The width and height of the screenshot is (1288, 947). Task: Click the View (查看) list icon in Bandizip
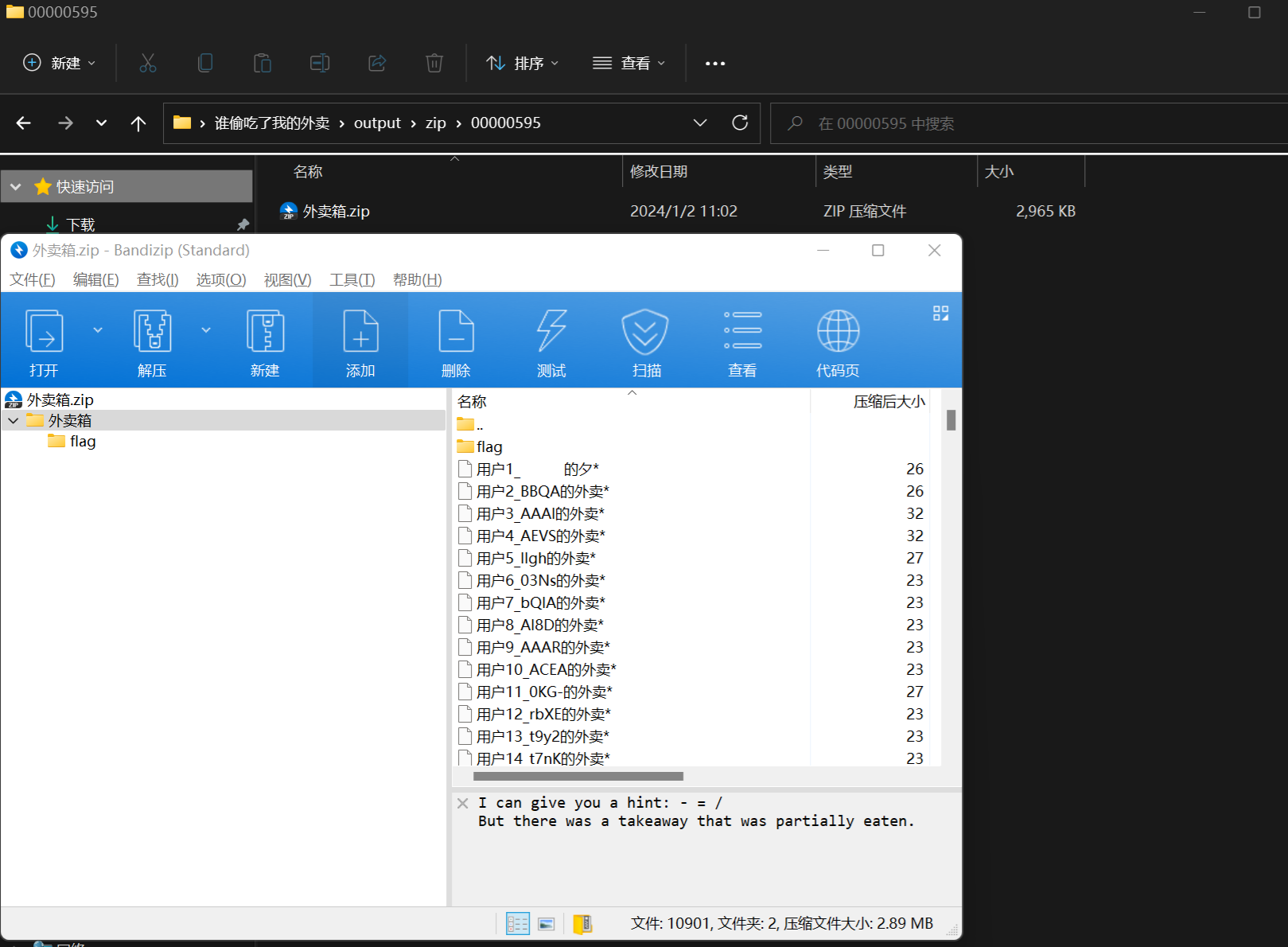coord(742,330)
